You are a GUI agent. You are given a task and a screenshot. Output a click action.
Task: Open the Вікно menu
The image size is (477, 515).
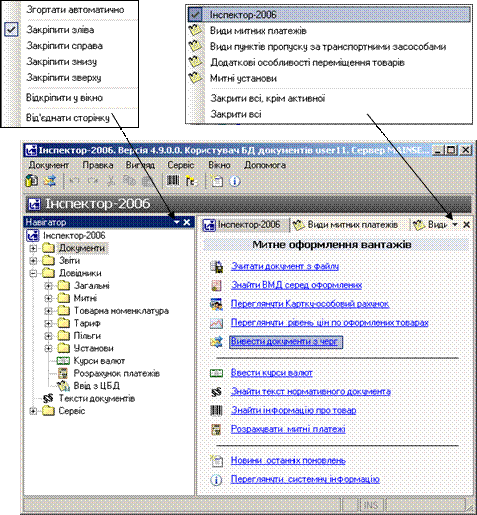[x=219, y=165]
